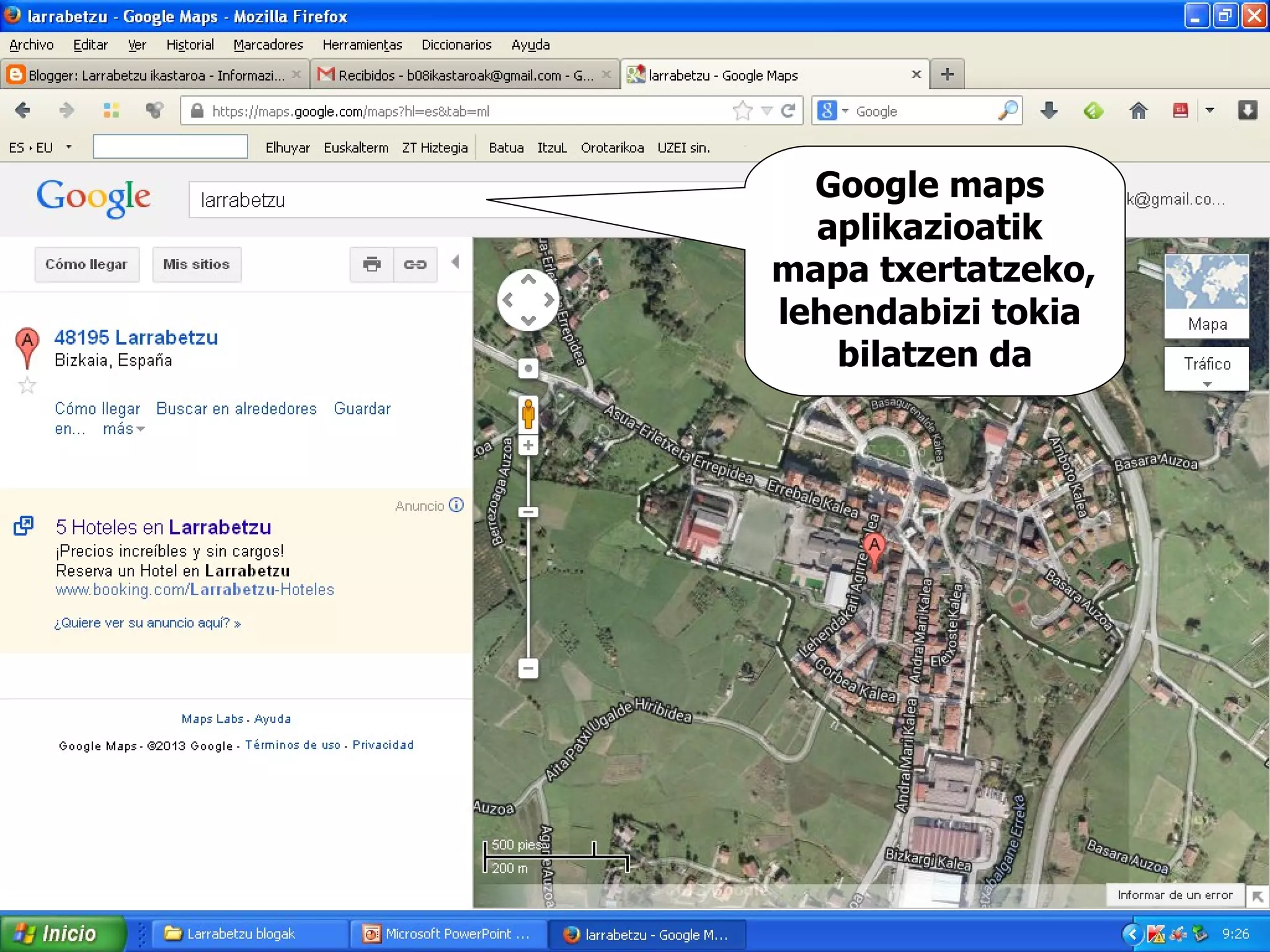Click Informar de un error
The image size is (1270, 952).
click(x=1175, y=895)
